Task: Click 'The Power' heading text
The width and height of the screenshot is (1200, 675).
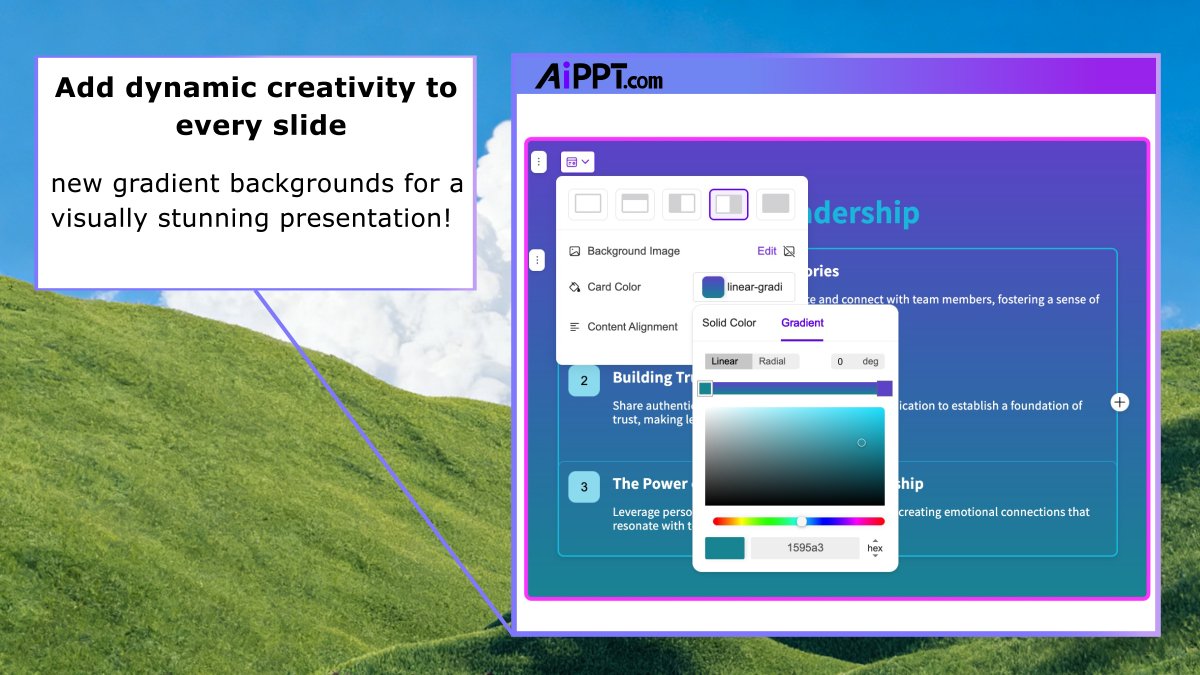Action: pos(651,483)
